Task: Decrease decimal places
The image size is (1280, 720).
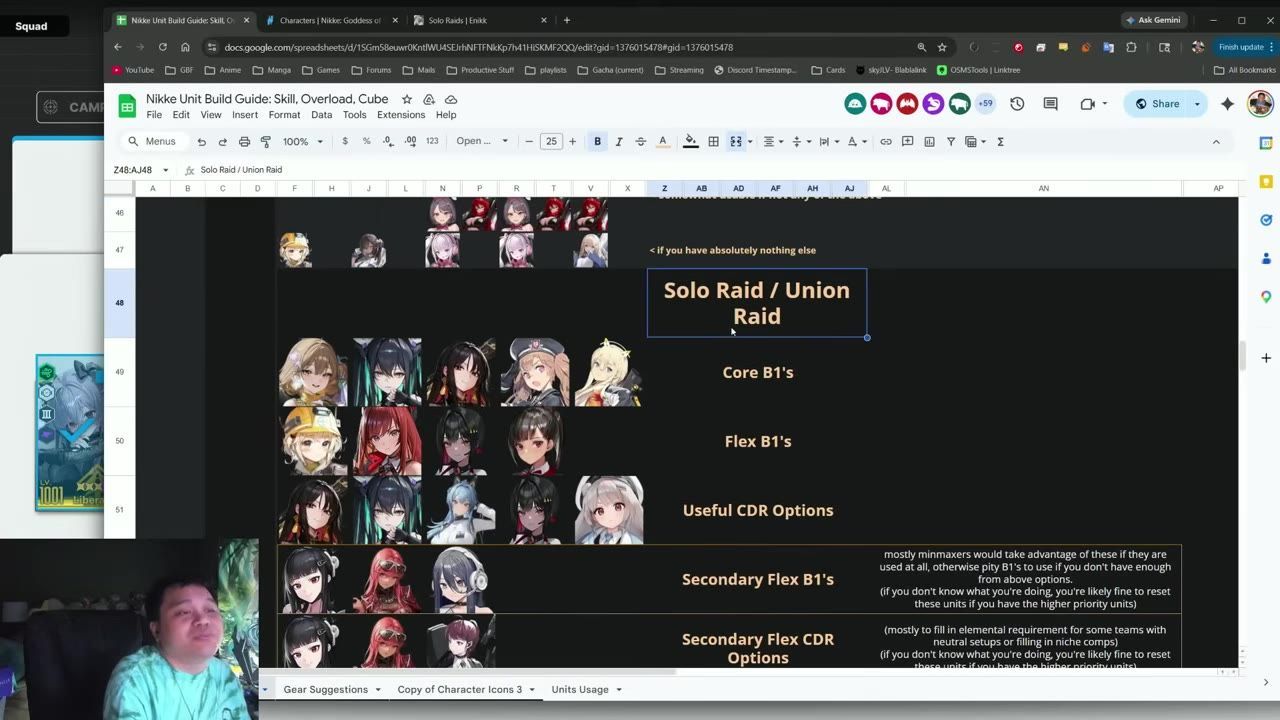Action: (x=388, y=142)
